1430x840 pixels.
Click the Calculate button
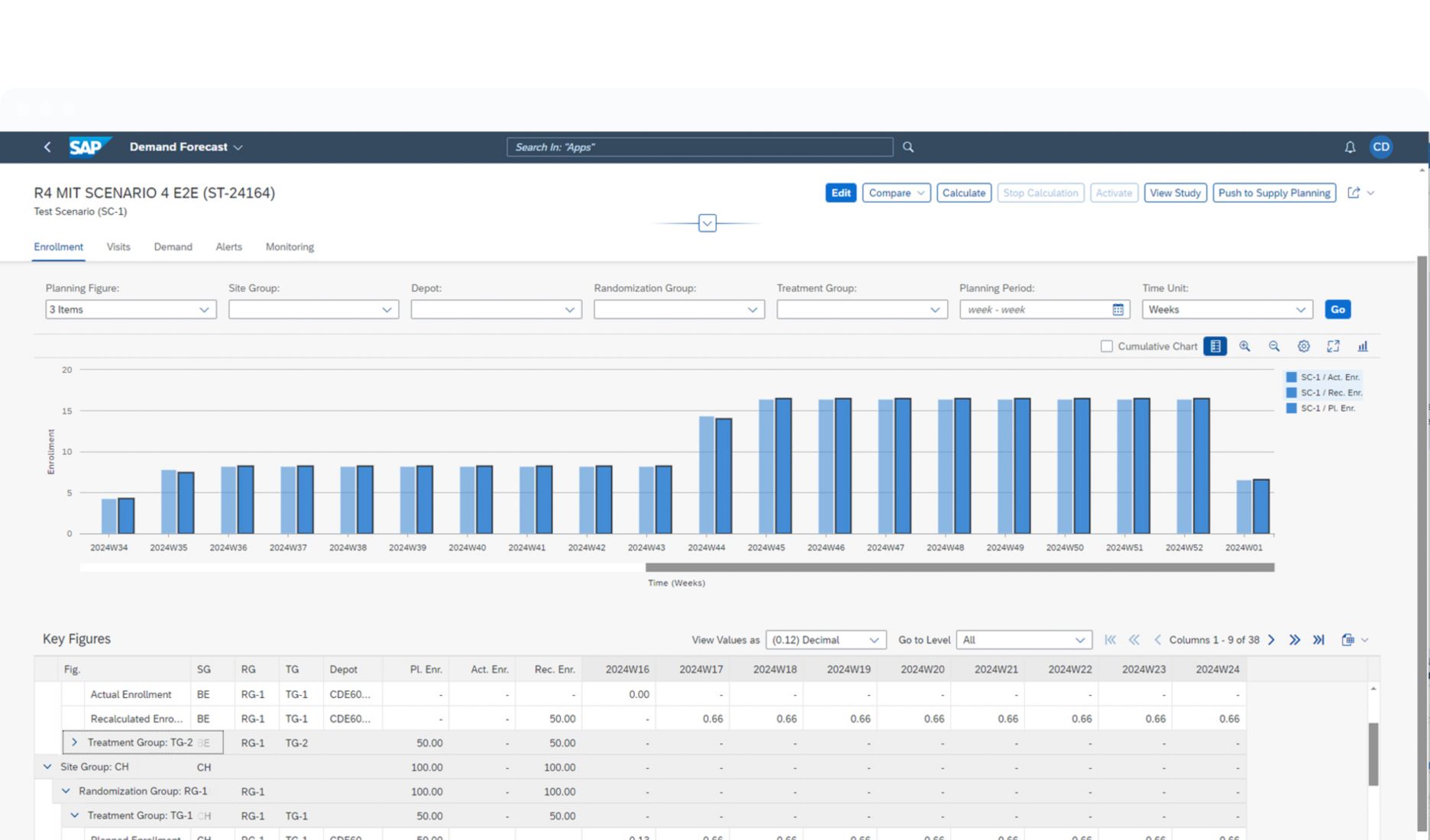click(963, 193)
